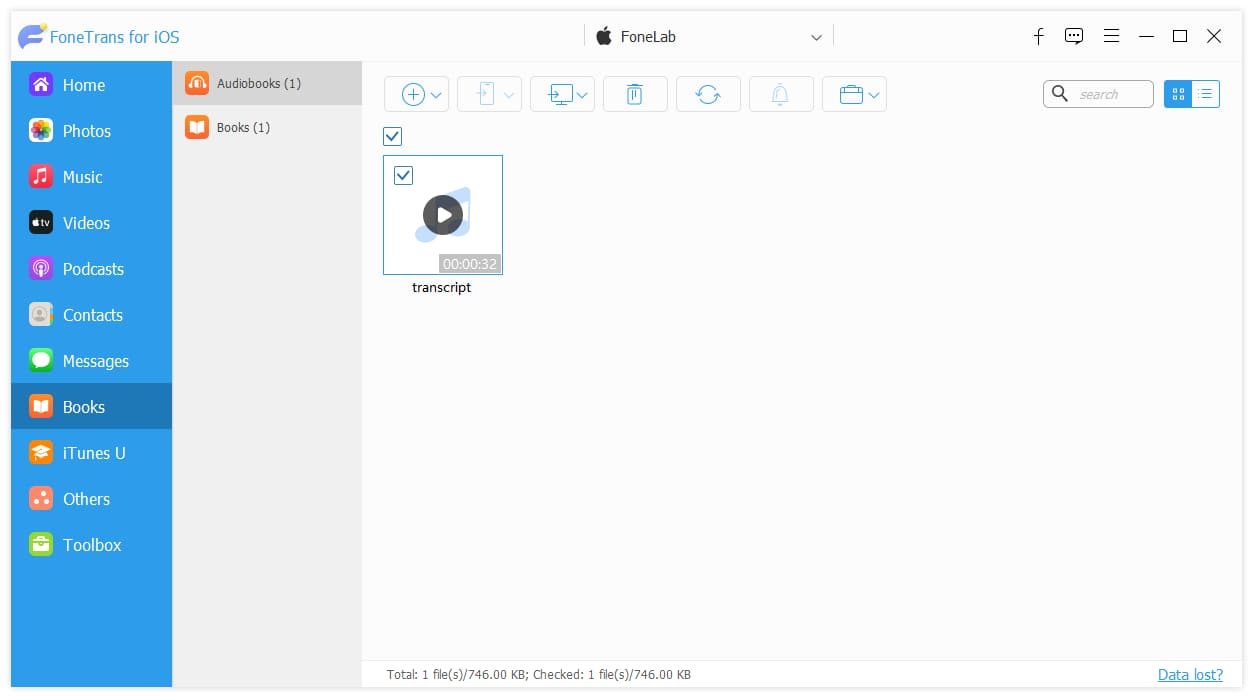Click the Apple device icon
The height and width of the screenshot is (700, 1255).
click(x=604, y=36)
